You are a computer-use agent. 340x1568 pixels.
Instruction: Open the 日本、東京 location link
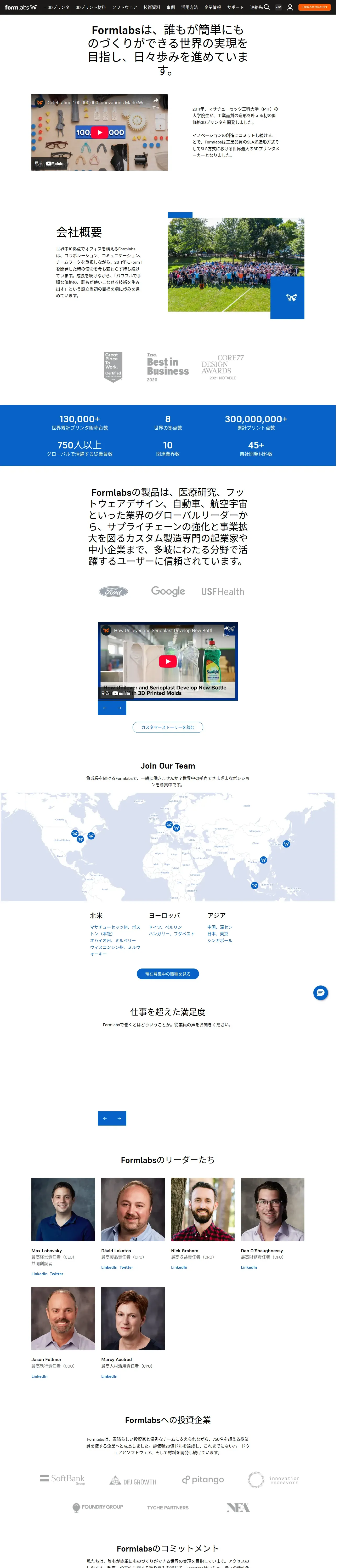tap(218, 934)
